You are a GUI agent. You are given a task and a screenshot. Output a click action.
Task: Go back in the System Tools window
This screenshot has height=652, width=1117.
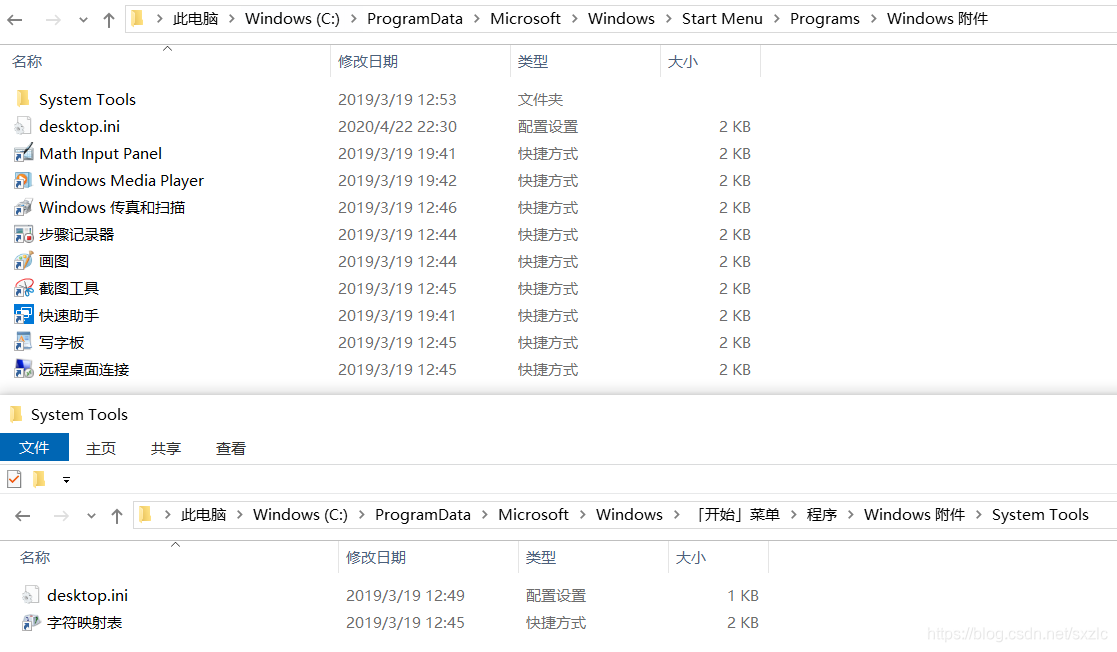pos(23,515)
